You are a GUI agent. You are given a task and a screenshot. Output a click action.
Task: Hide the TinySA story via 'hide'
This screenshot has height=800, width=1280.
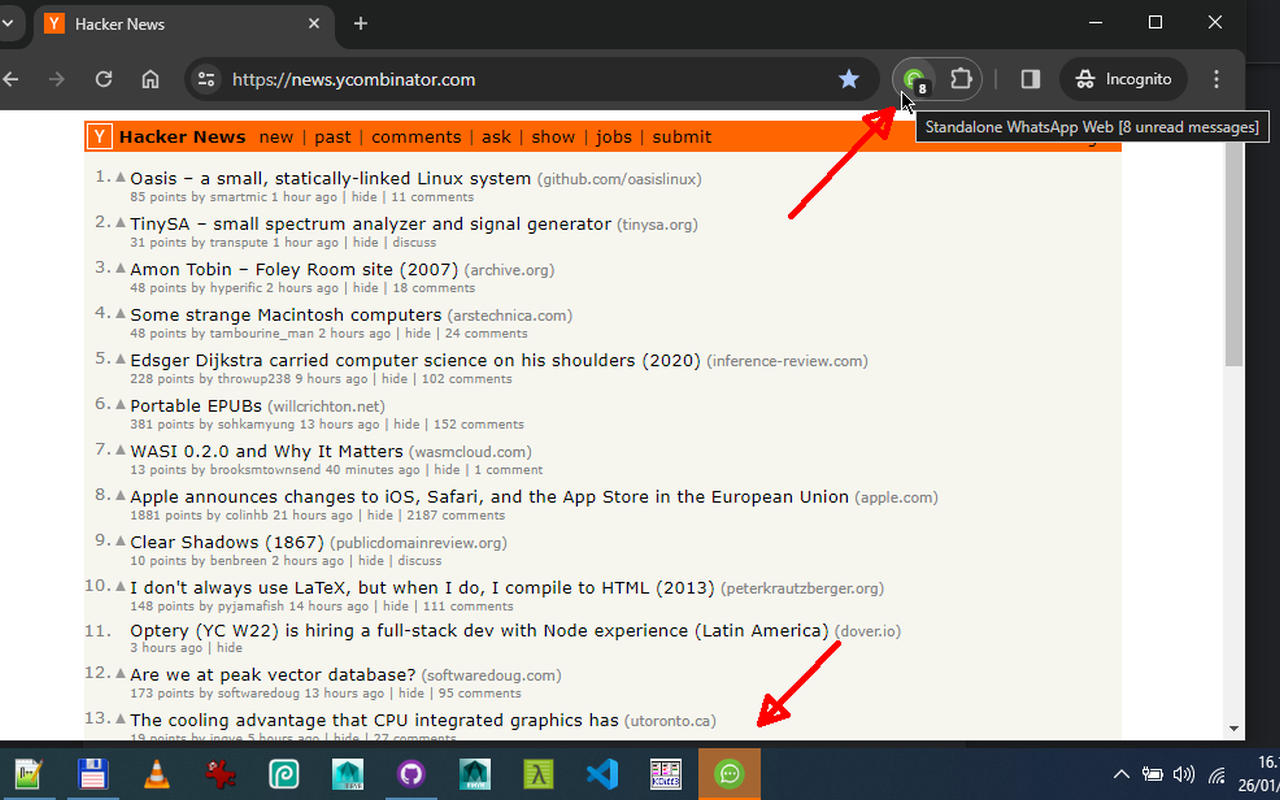[x=365, y=242]
